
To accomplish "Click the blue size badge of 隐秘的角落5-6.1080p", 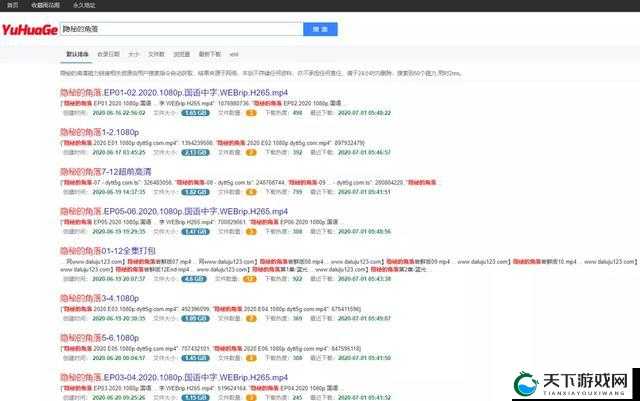I will pos(196,358).
